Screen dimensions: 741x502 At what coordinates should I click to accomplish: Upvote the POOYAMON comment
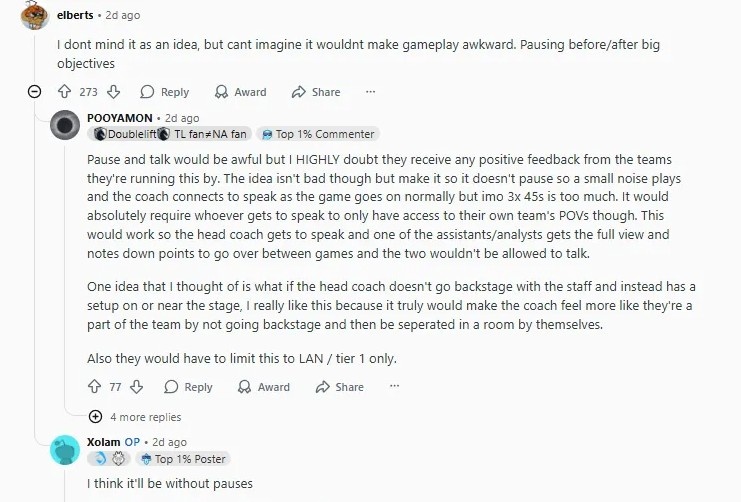95,387
